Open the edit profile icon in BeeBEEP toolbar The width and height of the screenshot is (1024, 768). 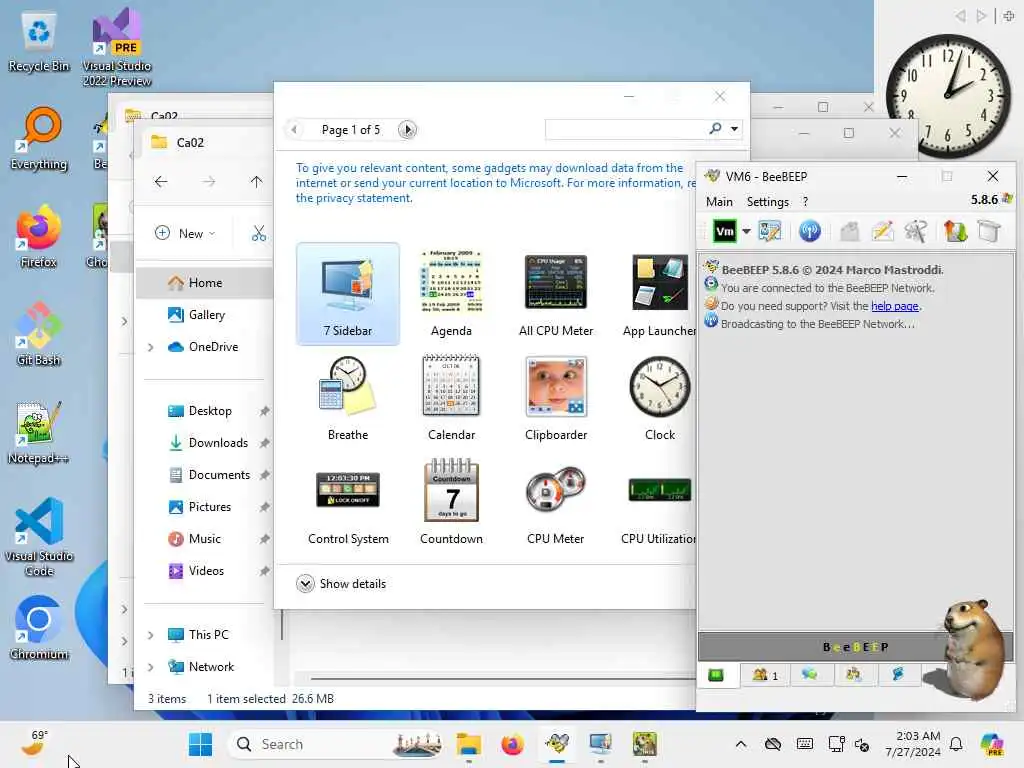coord(769,231)
